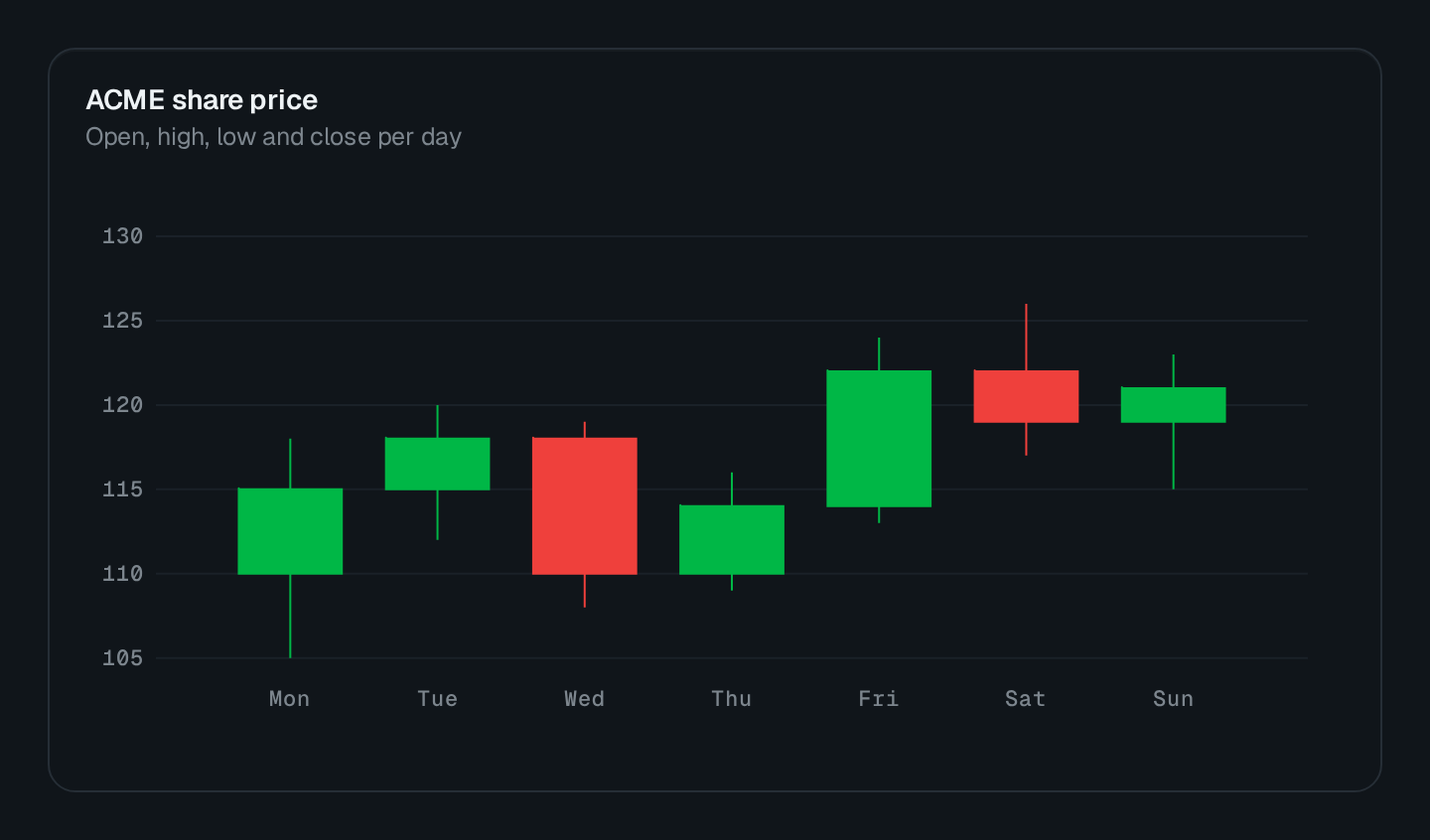Click the "Sun" x-axis label

click(x=1173, y=699)
